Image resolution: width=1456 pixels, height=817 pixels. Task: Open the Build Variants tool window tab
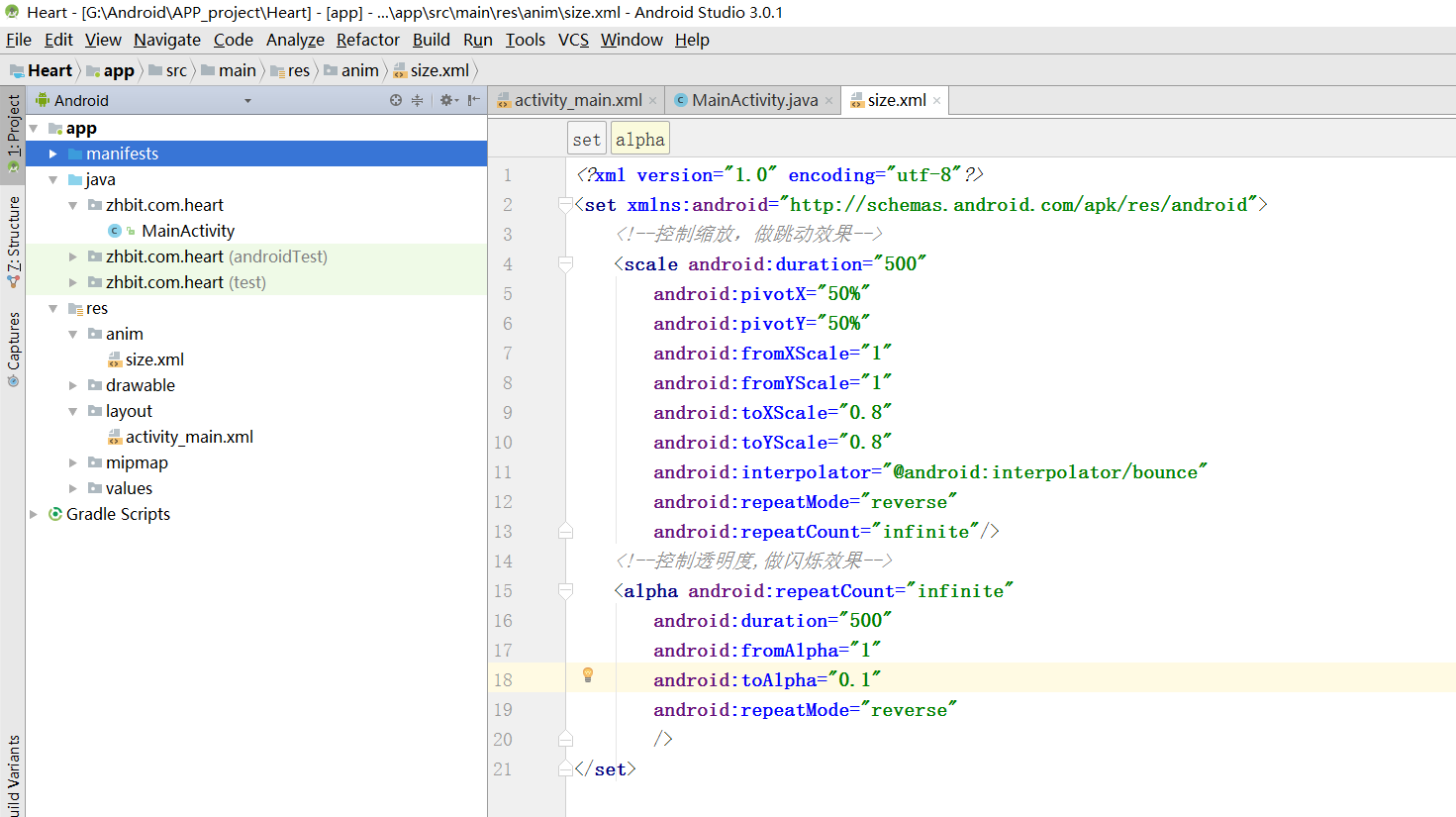(13, 776)
